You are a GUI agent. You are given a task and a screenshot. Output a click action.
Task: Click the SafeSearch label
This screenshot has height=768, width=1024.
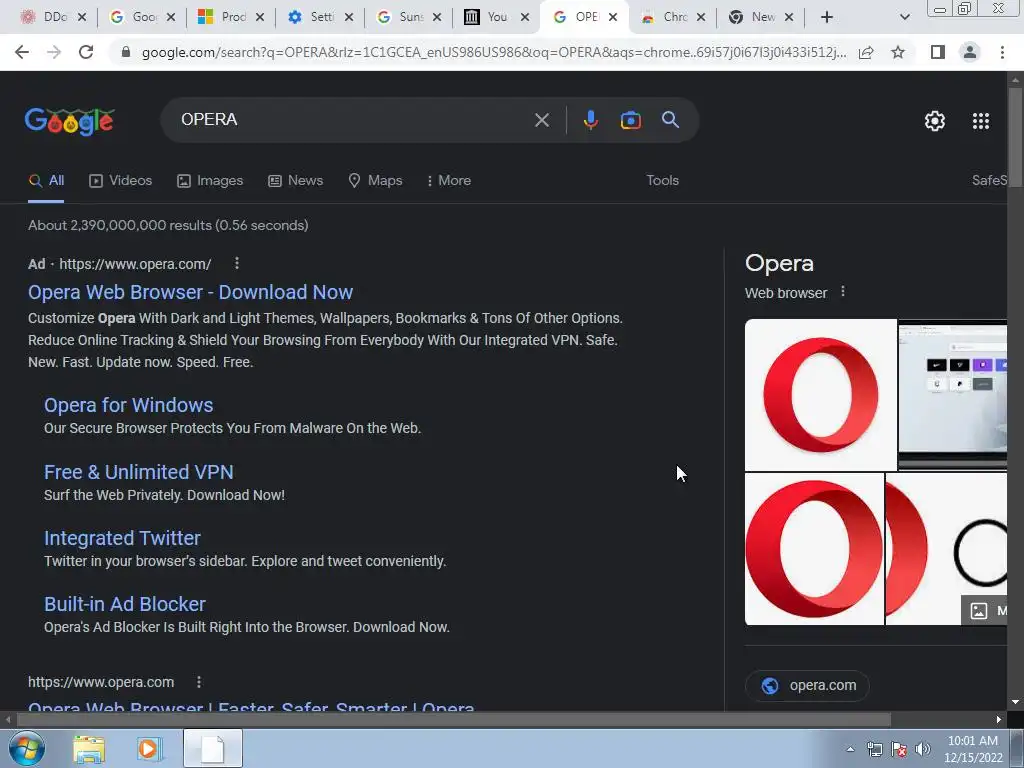click(x=989, y=180)
